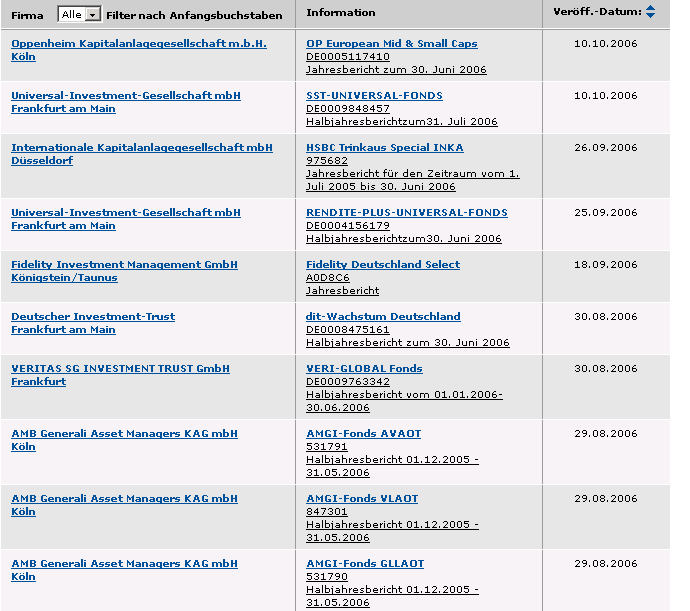
Task: Click the Firma column header
Action: coord(27,15)
